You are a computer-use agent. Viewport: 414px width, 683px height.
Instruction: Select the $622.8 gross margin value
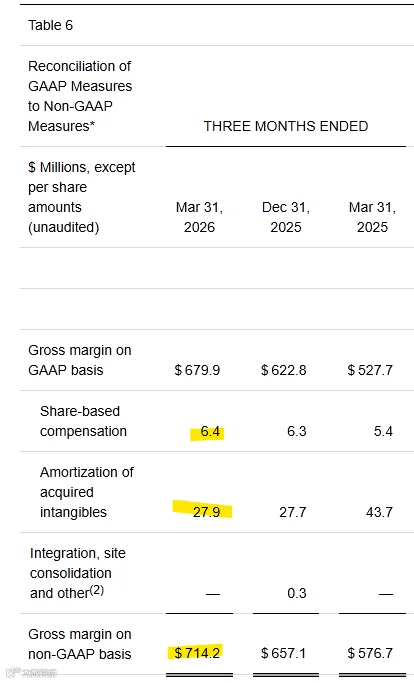(284, 370)
